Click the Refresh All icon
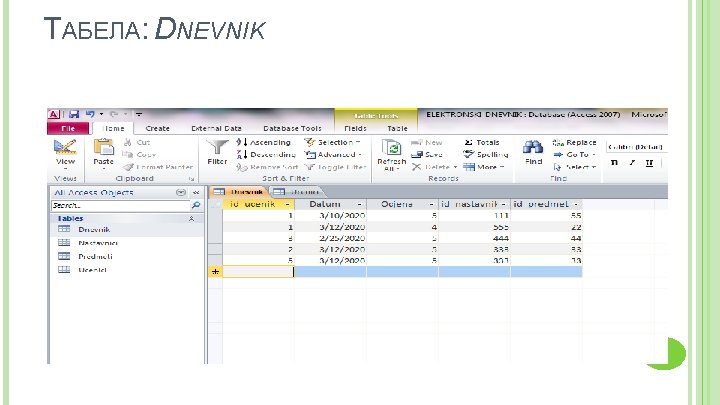Viewport: 720px width, 405px height. (x=392, y=148)
